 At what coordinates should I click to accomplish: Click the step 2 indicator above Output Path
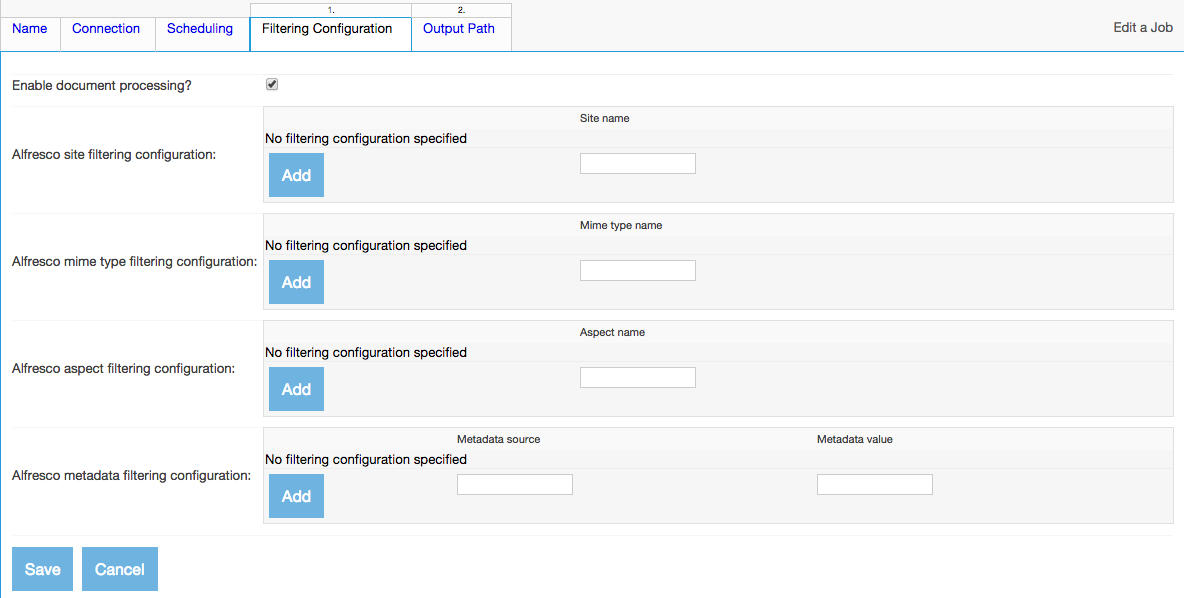point(461,8)
